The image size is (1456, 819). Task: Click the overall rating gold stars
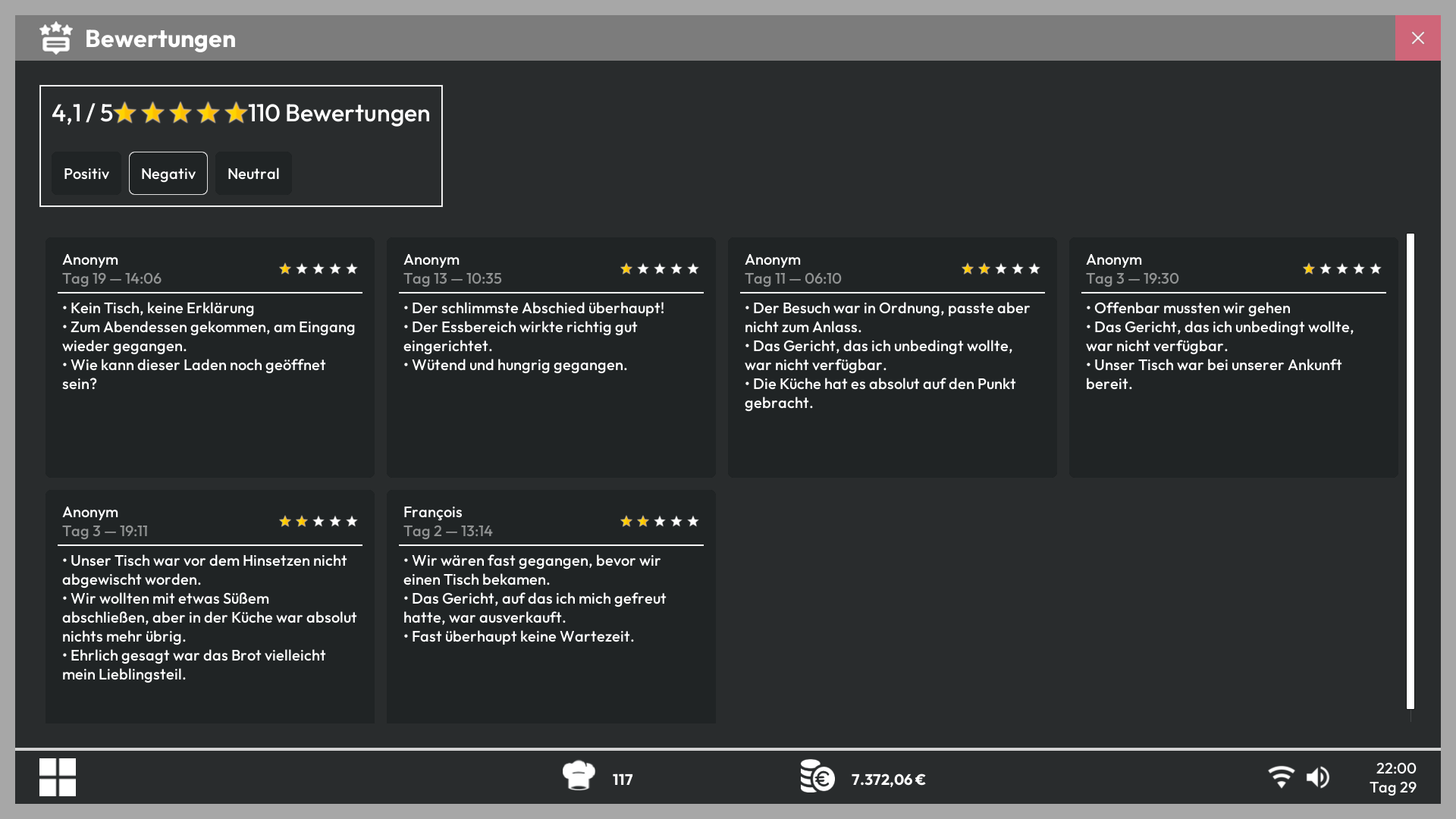pos(180,113)
